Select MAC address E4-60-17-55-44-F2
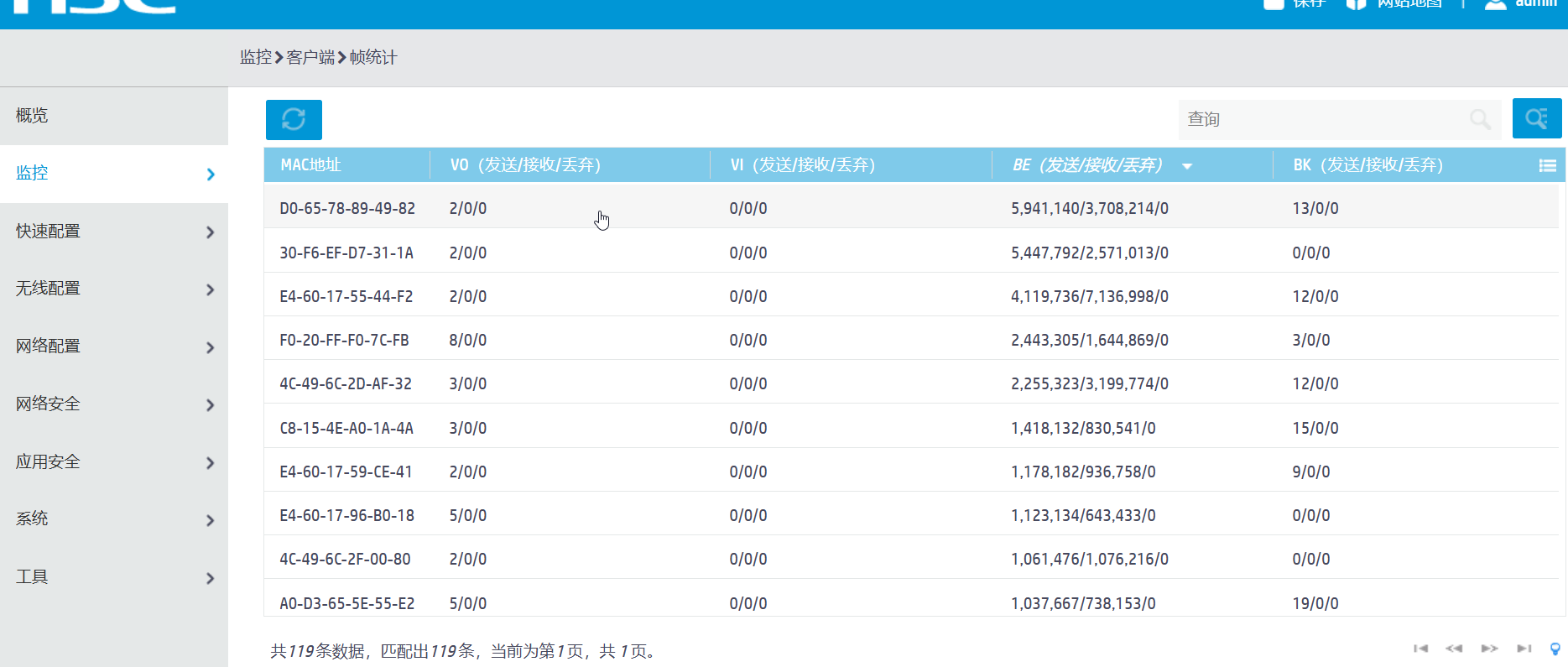The height and width of the screenshot is (667, 1568). pos(346,296)
